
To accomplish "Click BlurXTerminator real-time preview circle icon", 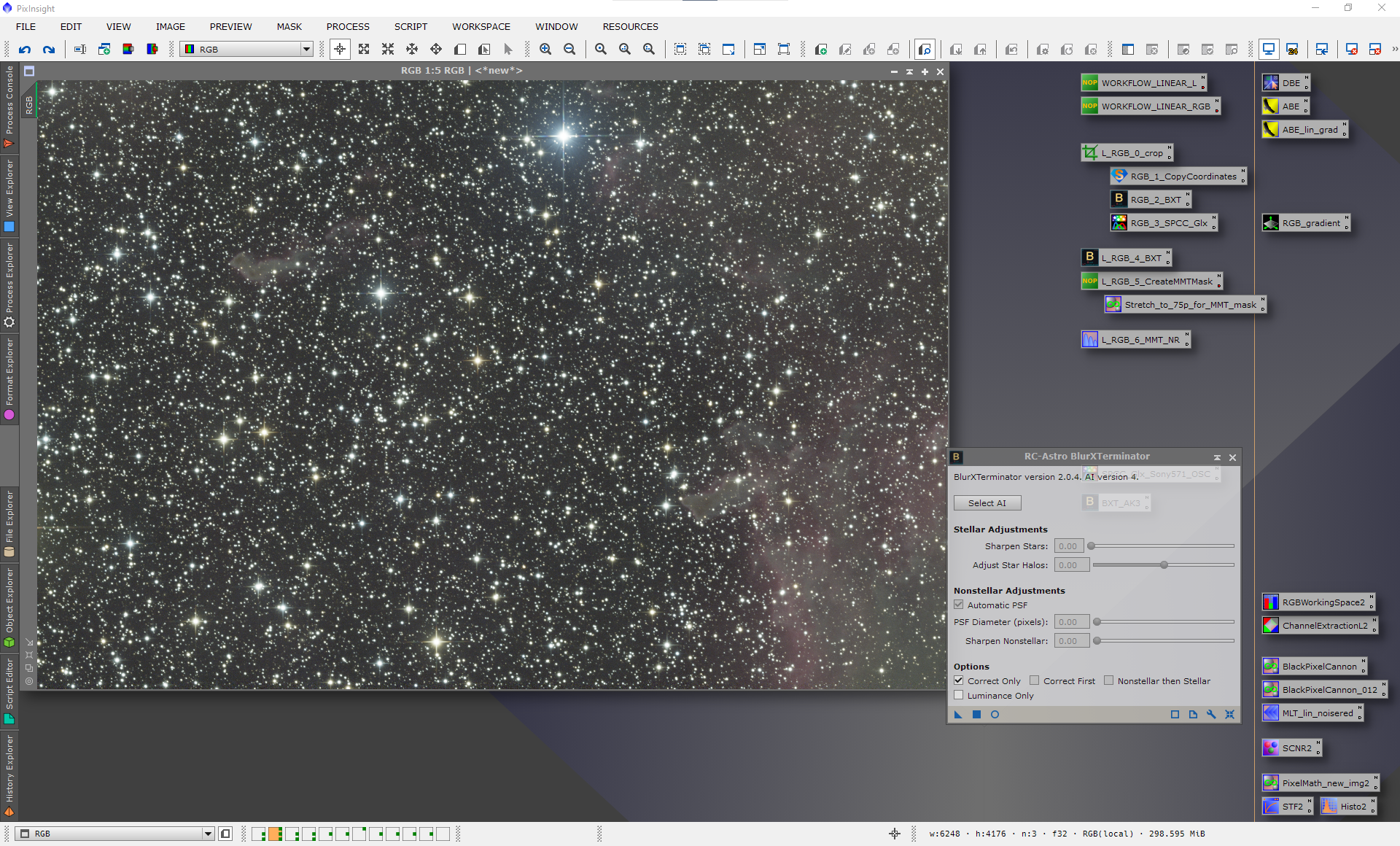I will point(995,715).
